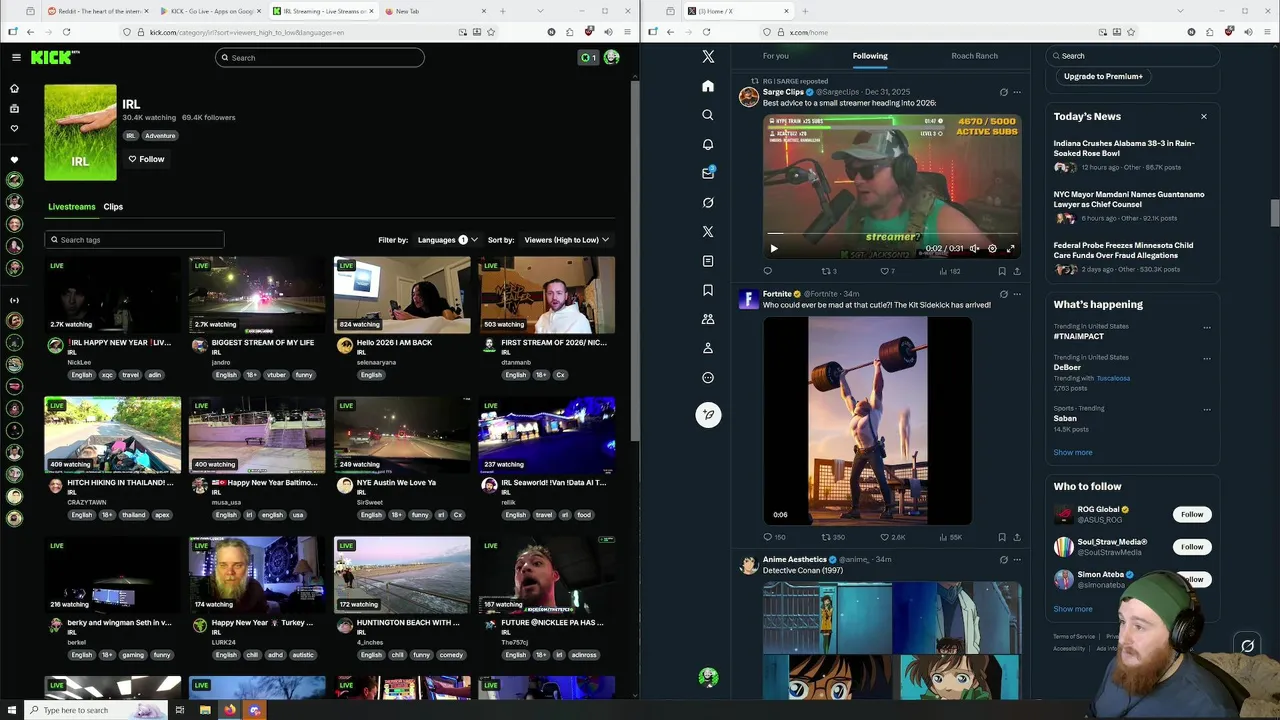The height and width of the screenshot is (720, 1280).
Task: Open more options on Sarge Clips post
Action: [x=1017, y=92]
